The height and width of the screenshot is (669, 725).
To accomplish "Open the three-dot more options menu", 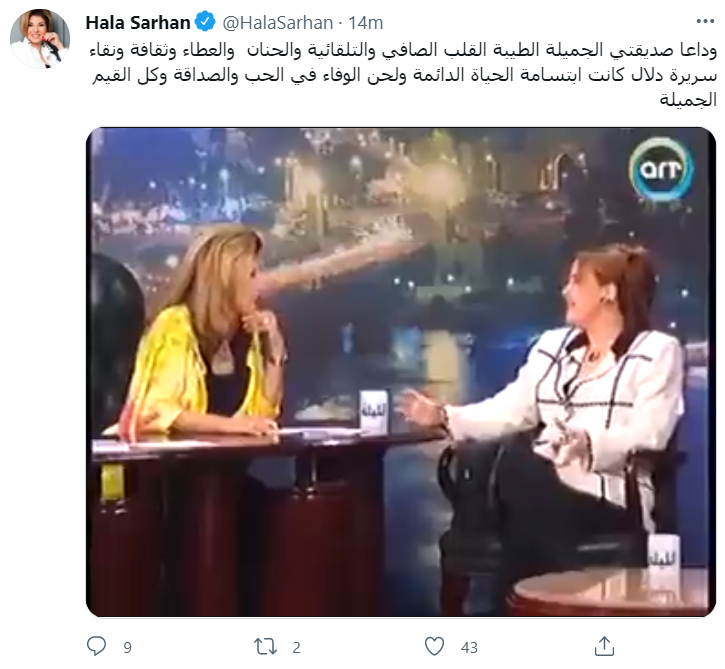I will coord(705,21).
